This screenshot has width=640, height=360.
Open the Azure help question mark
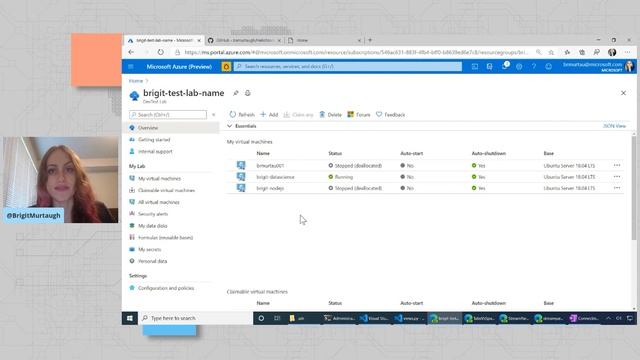(x=534, y=67)
